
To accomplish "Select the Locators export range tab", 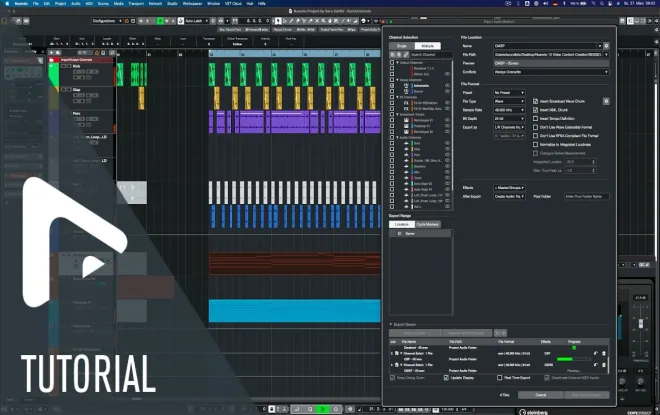I will (x=402, y=224).
